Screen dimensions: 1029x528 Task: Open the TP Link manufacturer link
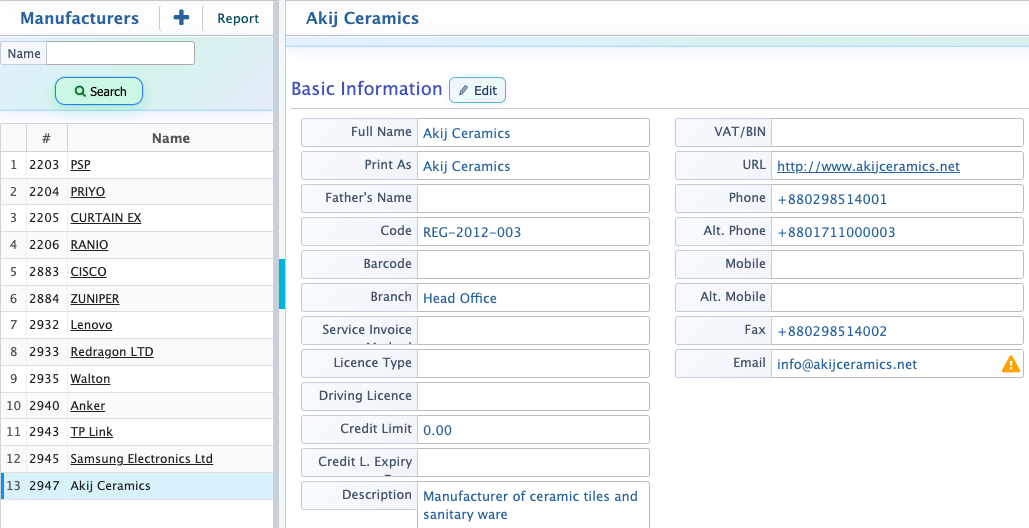[91, 432]
